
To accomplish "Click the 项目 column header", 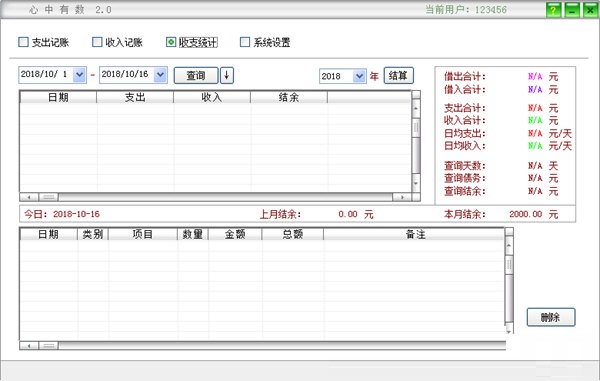I will point(143,234).
